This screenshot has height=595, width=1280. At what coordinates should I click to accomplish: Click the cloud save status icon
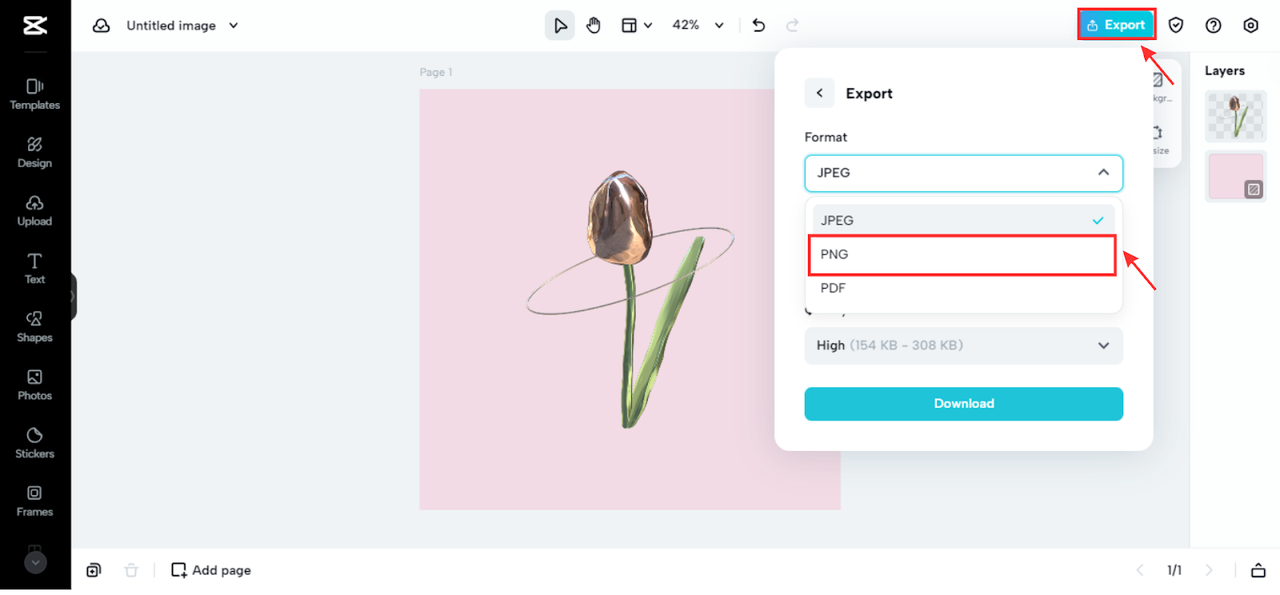101,26
